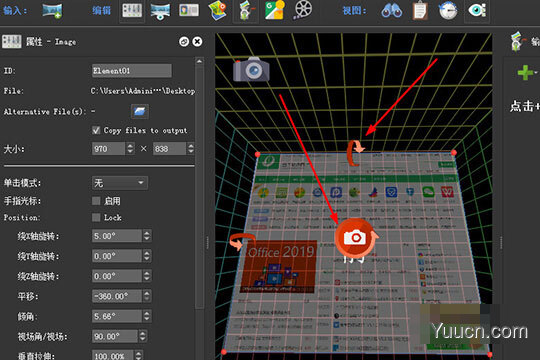Image resolution: width=540 pixels, height=360 pixels.
Task: Click the 绕Y轴旋转 stepper arrows
Action: 147,256
